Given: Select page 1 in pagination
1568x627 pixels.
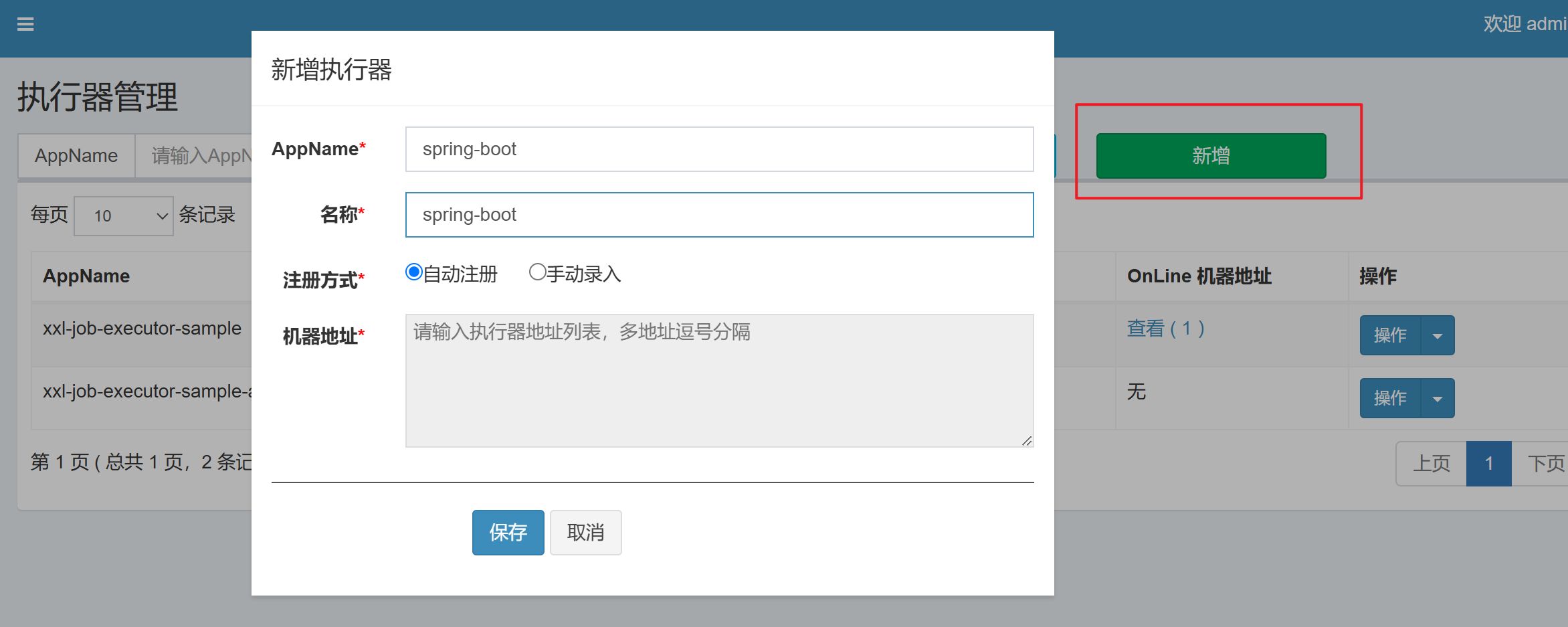Looking at the screenshot, I should click(x=1489, y=463).
